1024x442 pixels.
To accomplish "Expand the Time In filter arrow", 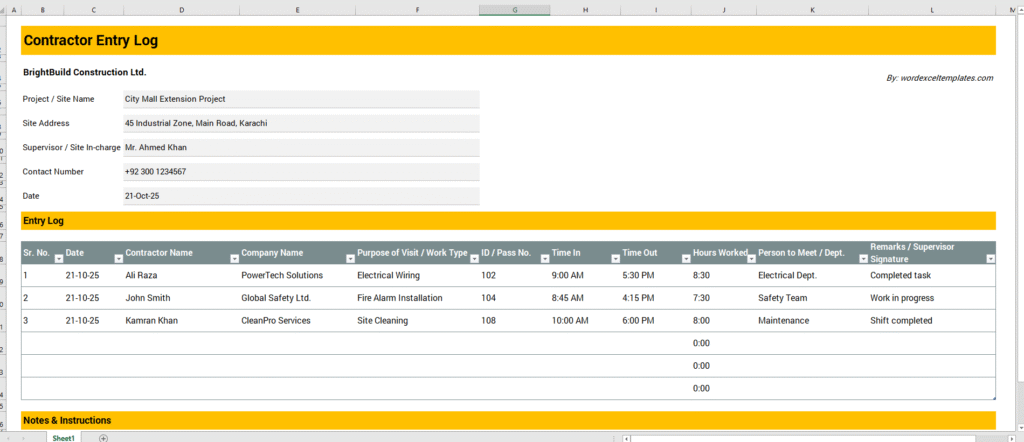I will coord(614,259).
